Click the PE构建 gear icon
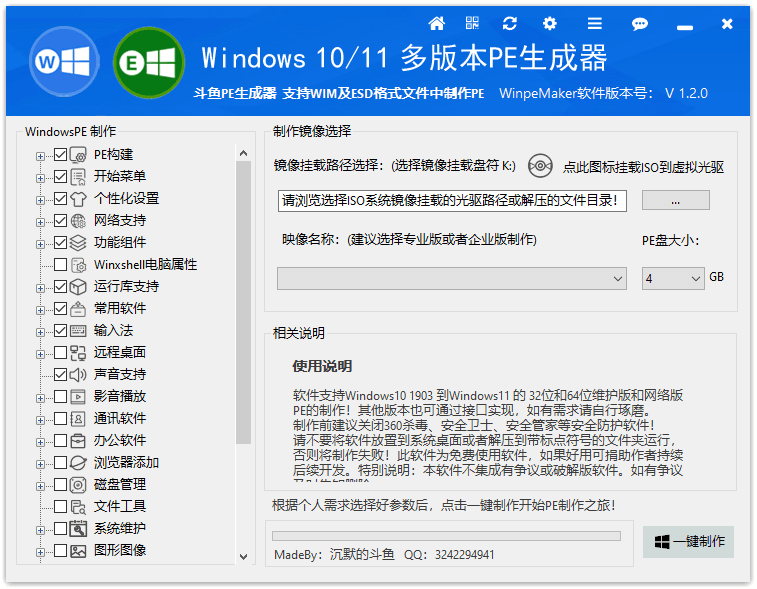The height and width of the screenshot is (589, 757). pos(78,155)
